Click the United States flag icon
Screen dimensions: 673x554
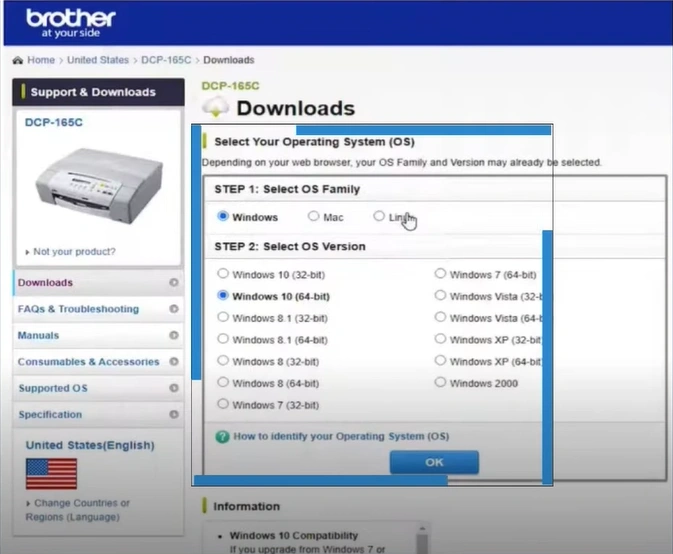tap(51, 473)
